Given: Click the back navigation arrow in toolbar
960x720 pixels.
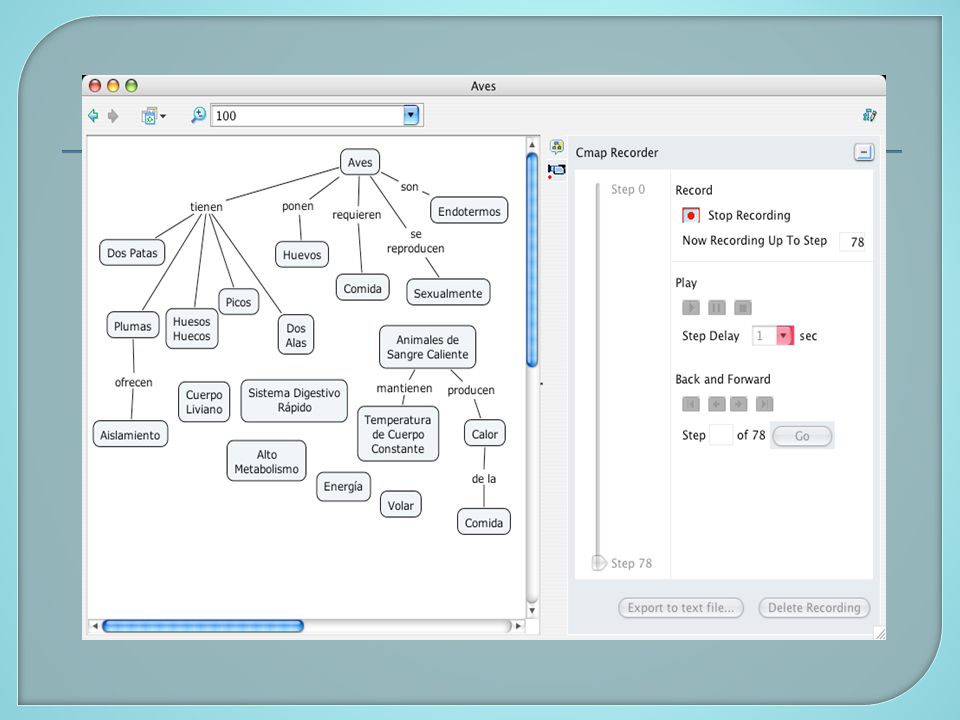Looking at the screenshot, I should click(x=93, y=115).
